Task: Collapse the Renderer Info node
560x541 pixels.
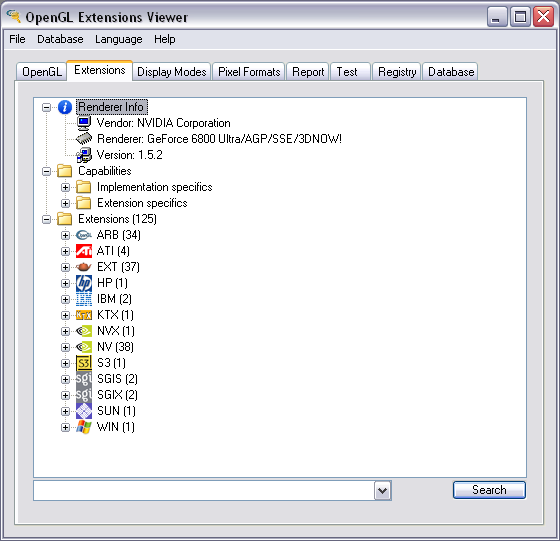Action: pyautogui.click(x=46, y=107)
